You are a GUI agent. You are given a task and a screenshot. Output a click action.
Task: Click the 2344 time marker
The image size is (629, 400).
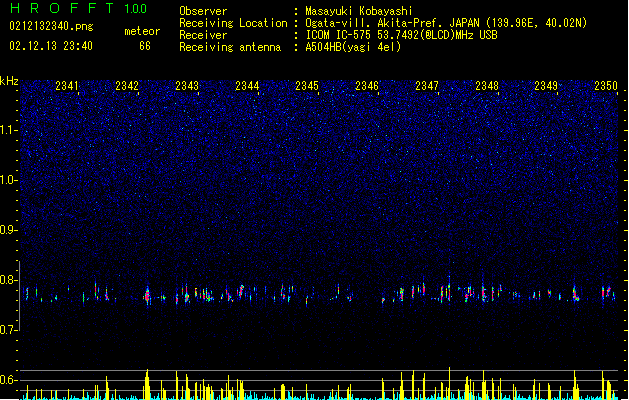point(247,85)
